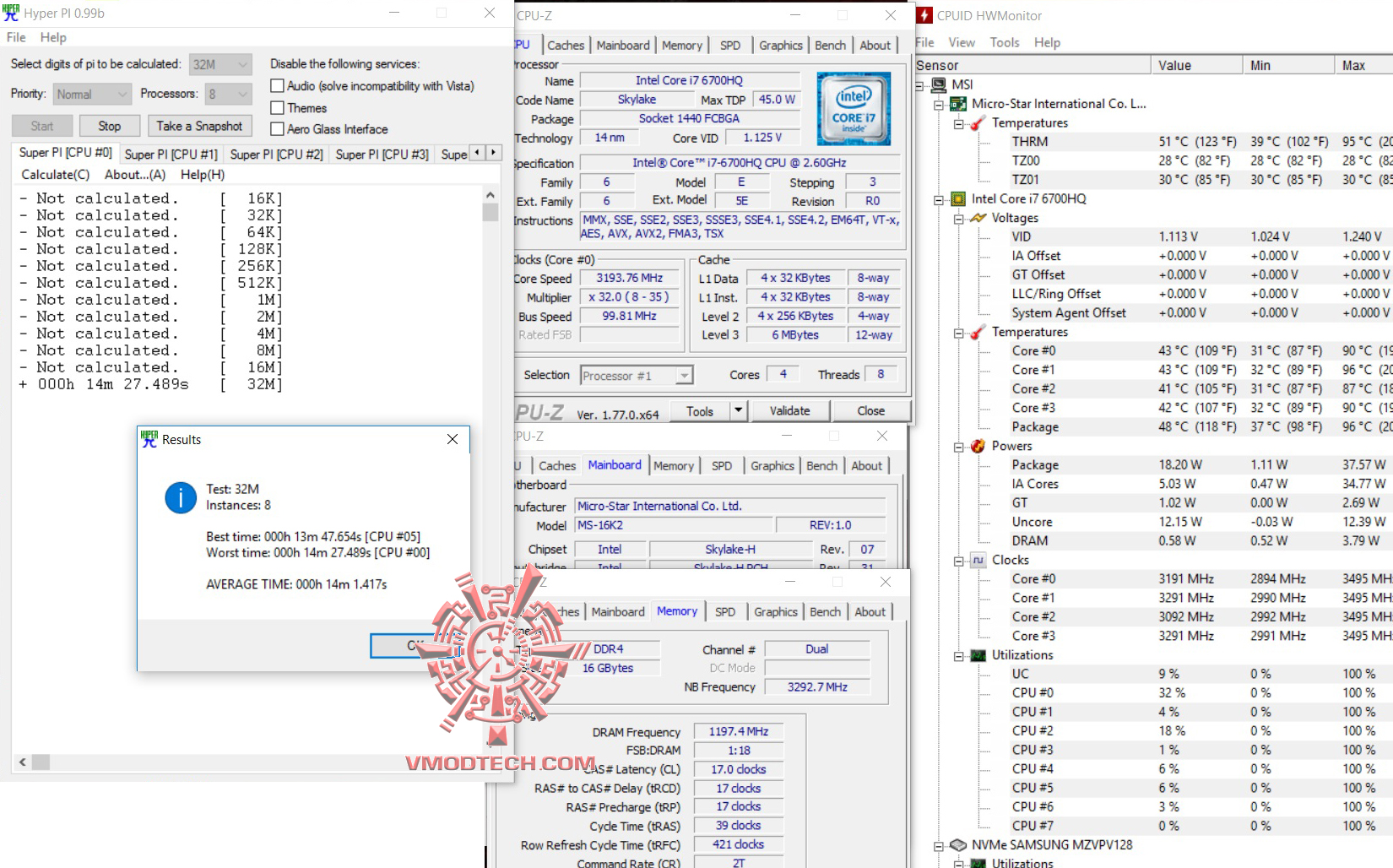The width and height of the screenshot is (1393, 868).
Task: Enable the Audio Vista incompatibility checkbox
Action: pyautogui.click(x=277, y=86)
